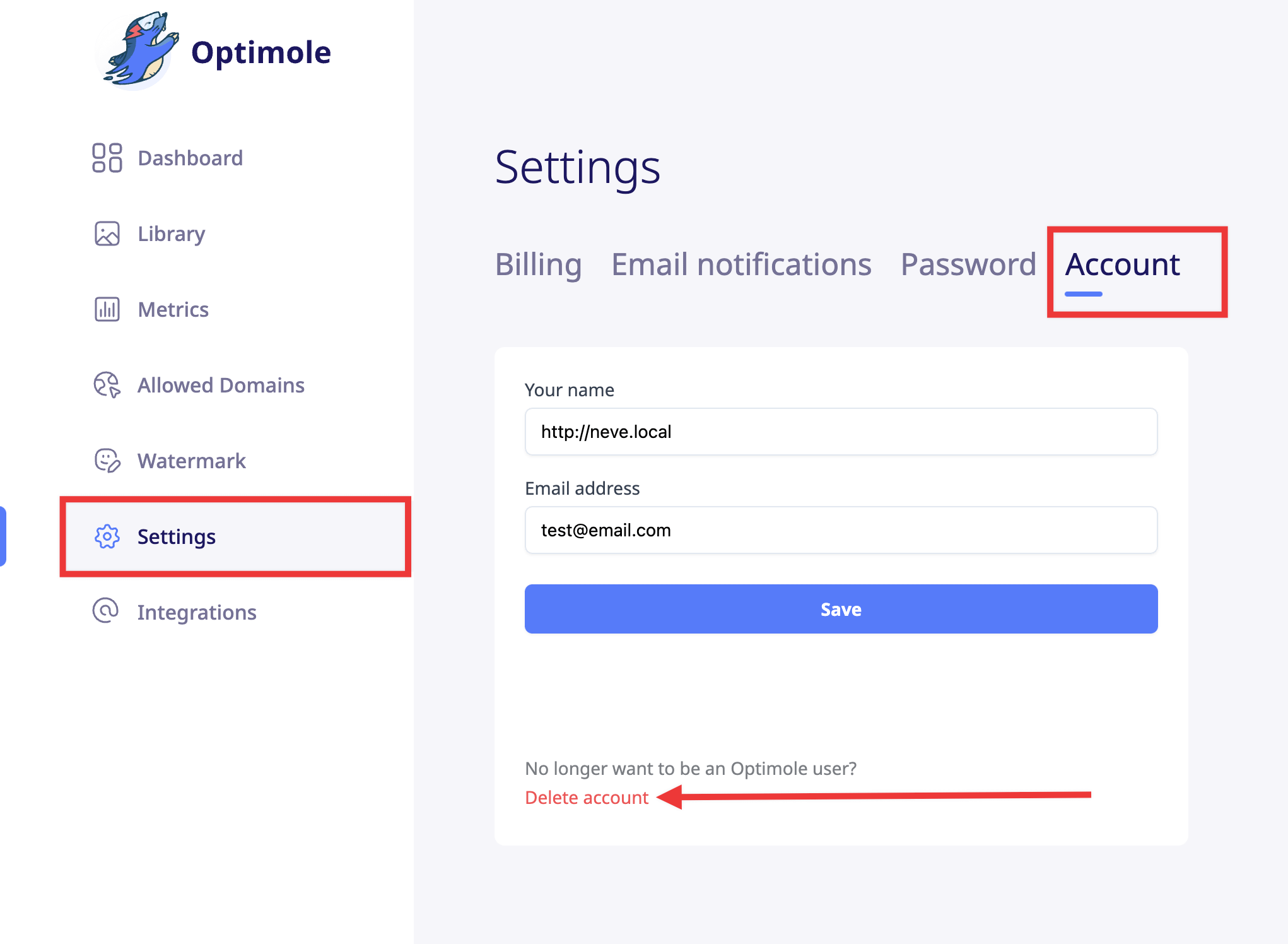Open the Billing tab

pyautogui.click(x=538, y=264)
